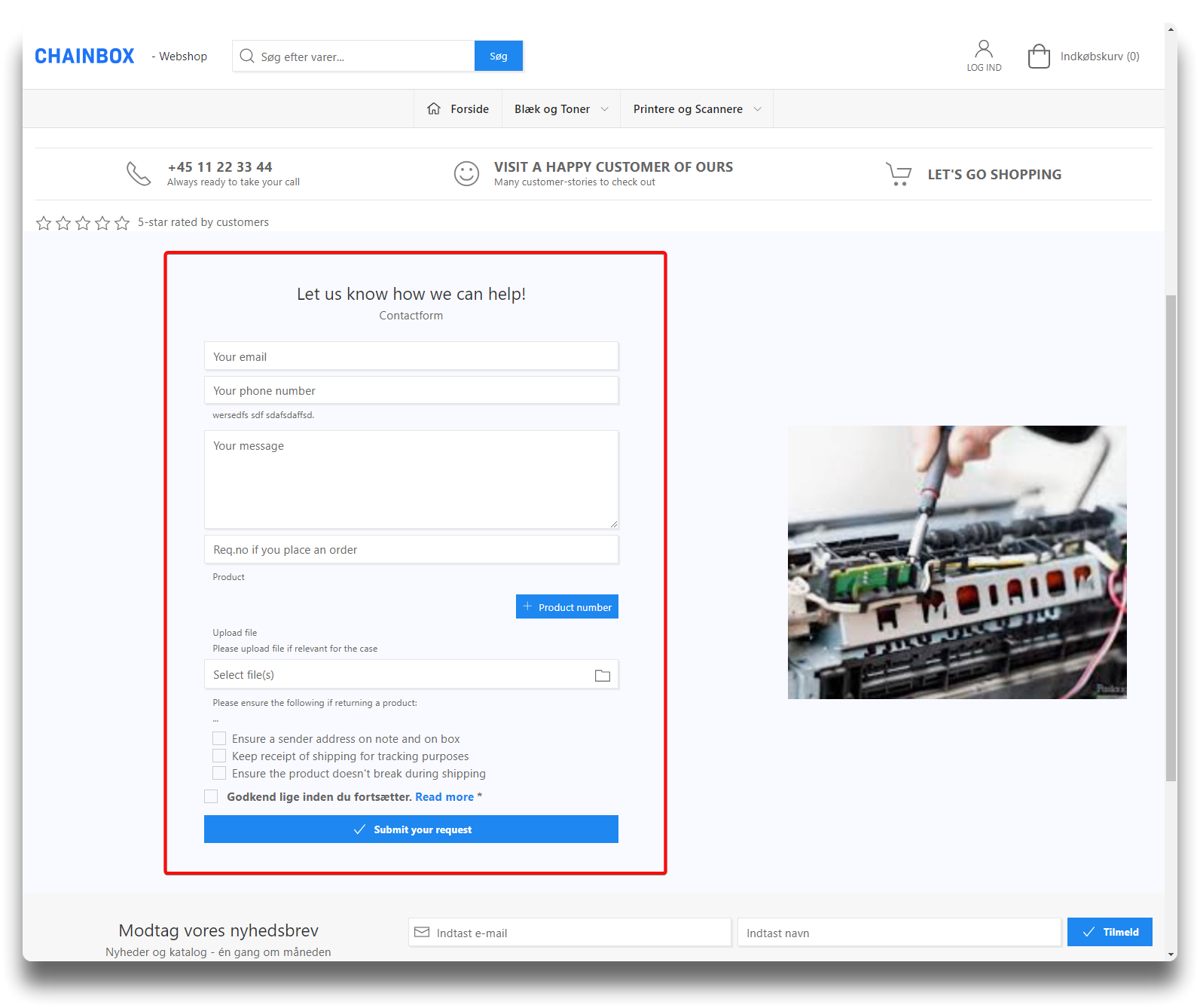
Task: Open the 'Read more' link
Action: coord(444,797)
